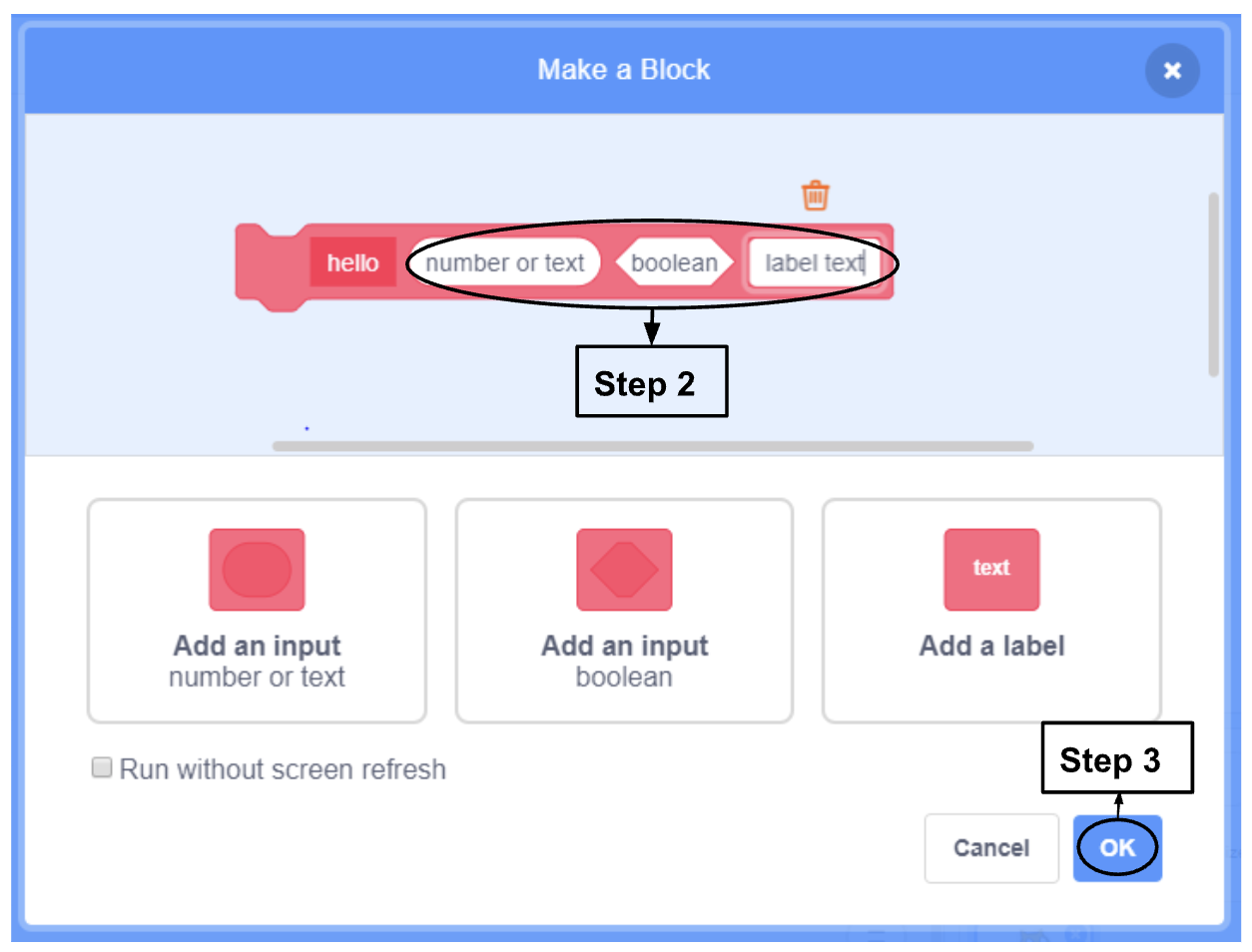Click 'Add an input boolean' caption
Viewport: 1252px width, 952px height.
[624, 661]
